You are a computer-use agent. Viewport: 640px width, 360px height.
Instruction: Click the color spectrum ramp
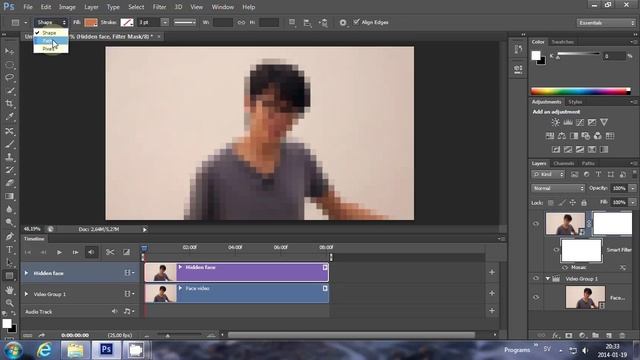(580, 91)
